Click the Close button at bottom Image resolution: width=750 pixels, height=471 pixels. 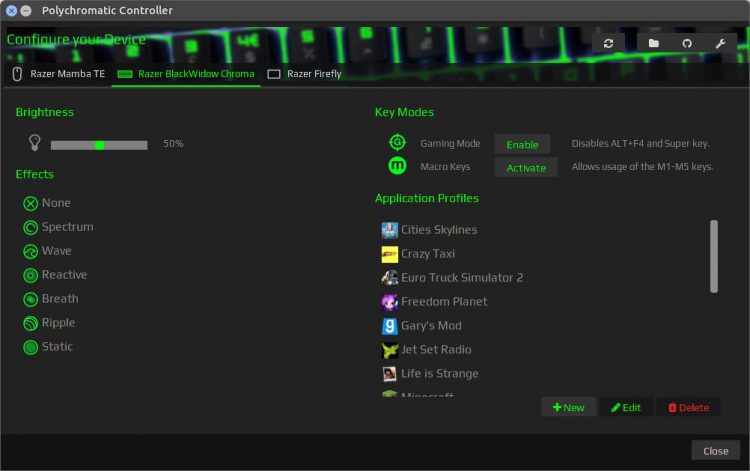pyautogui.click(x=716, y=451)
